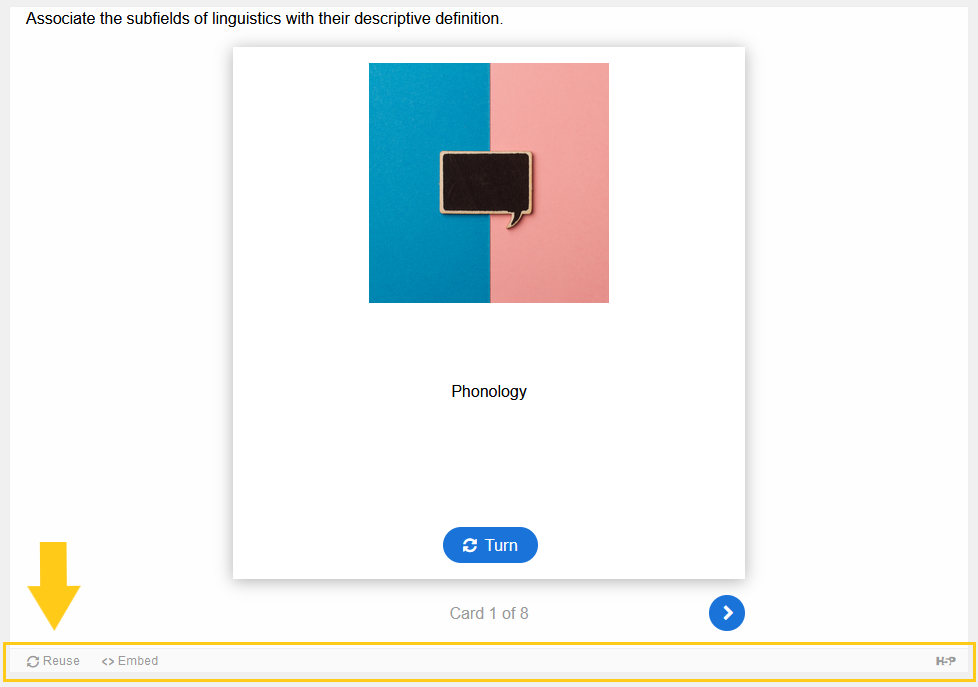Screen dimensions: 978x687
Task: Go to next card with blue arrow
Action: pyautogui.click(x=727, y=613)
